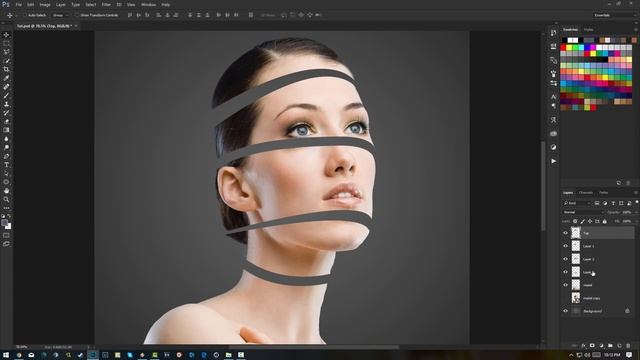
Task: Select the Hand tool
Action: click(x=6, y=191)
